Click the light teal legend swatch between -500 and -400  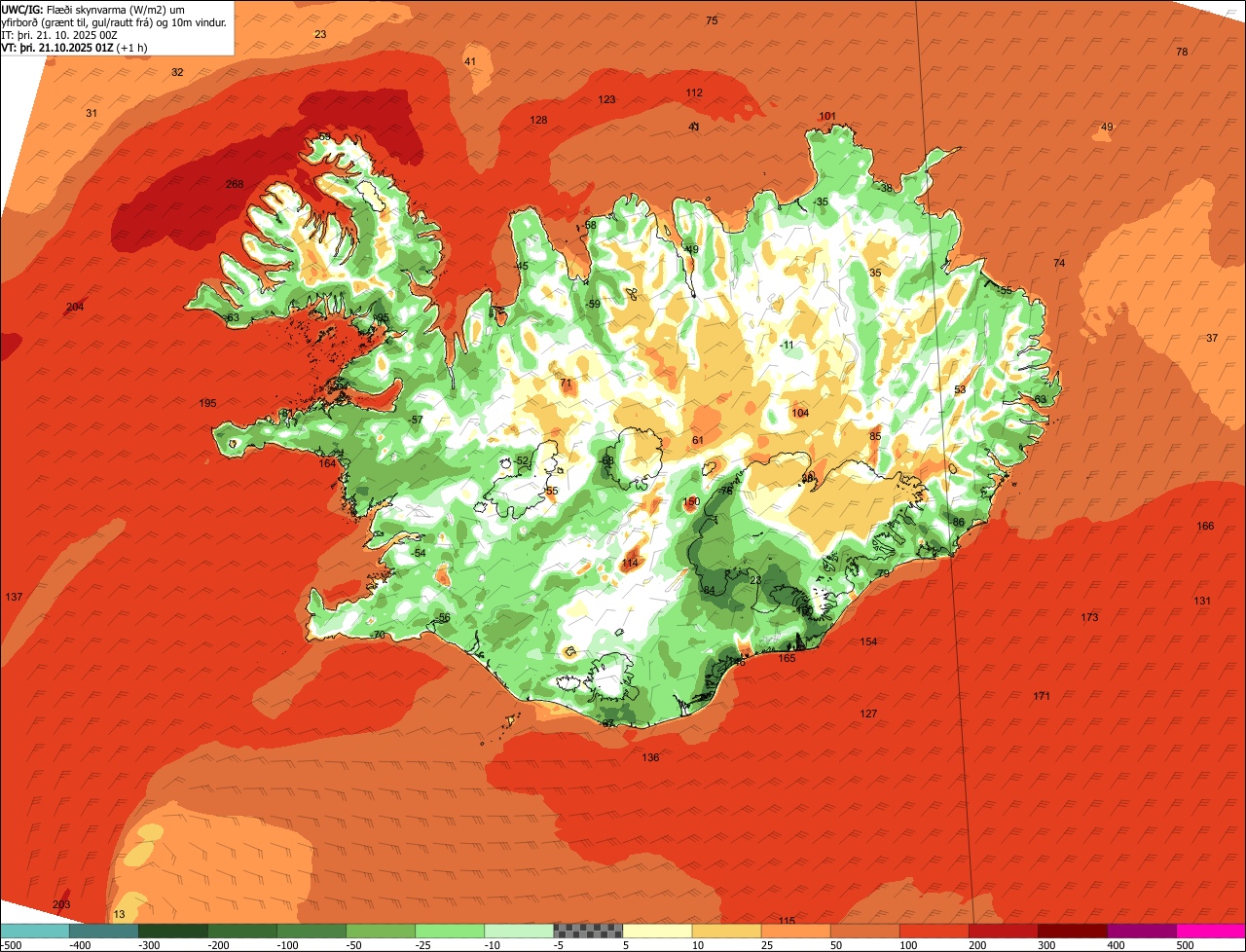34,931
